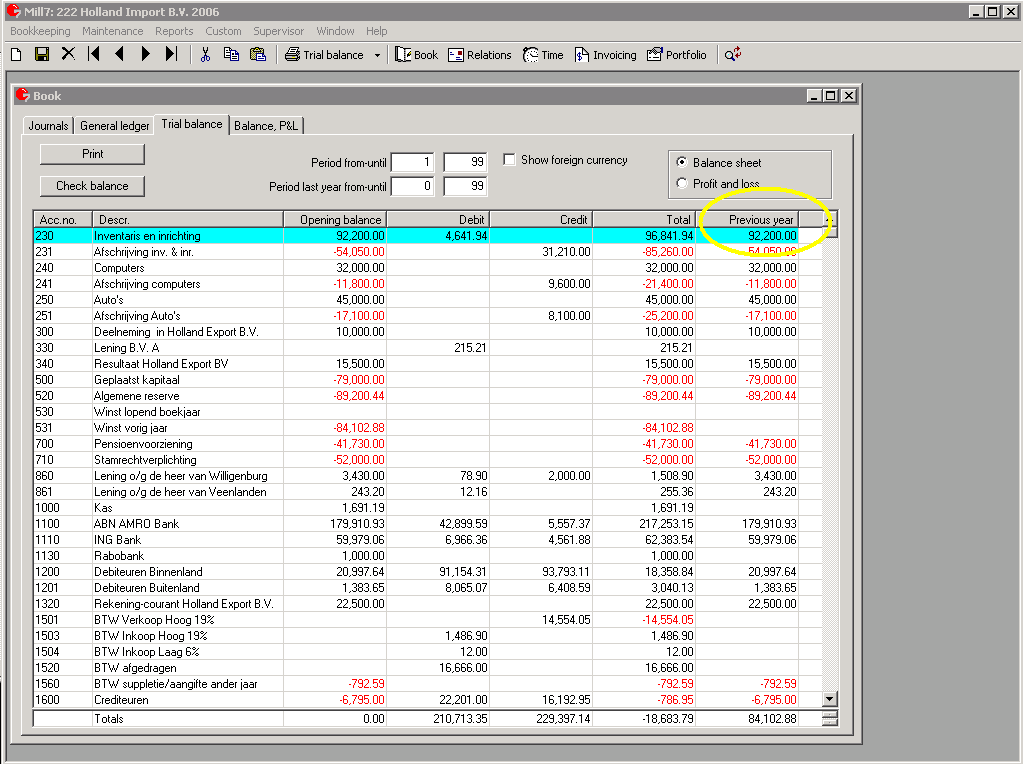Select the ABN AMRO Bank row

tap(427, 523)
